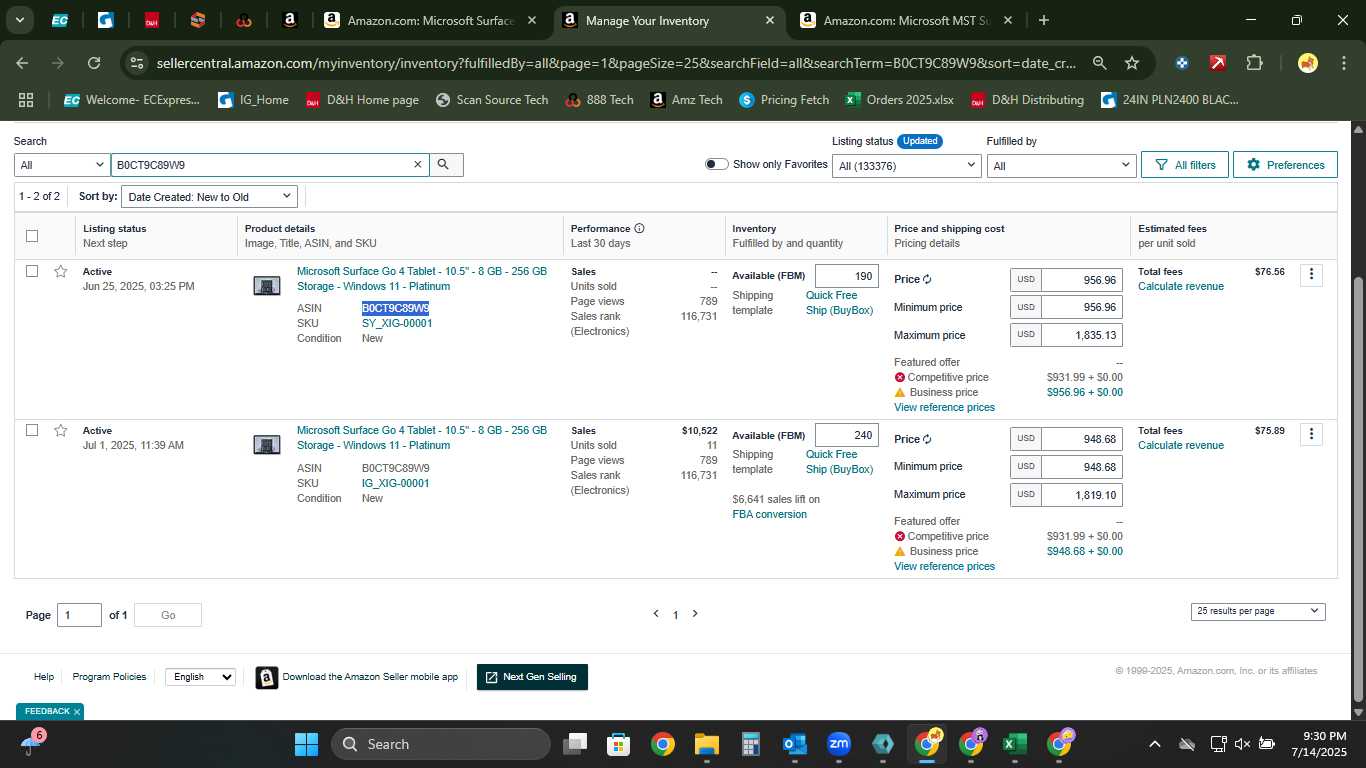Open the bookmarks apps grid icon
The height and width of the screenshot is (768, 1366).
[x=26, y=100]
